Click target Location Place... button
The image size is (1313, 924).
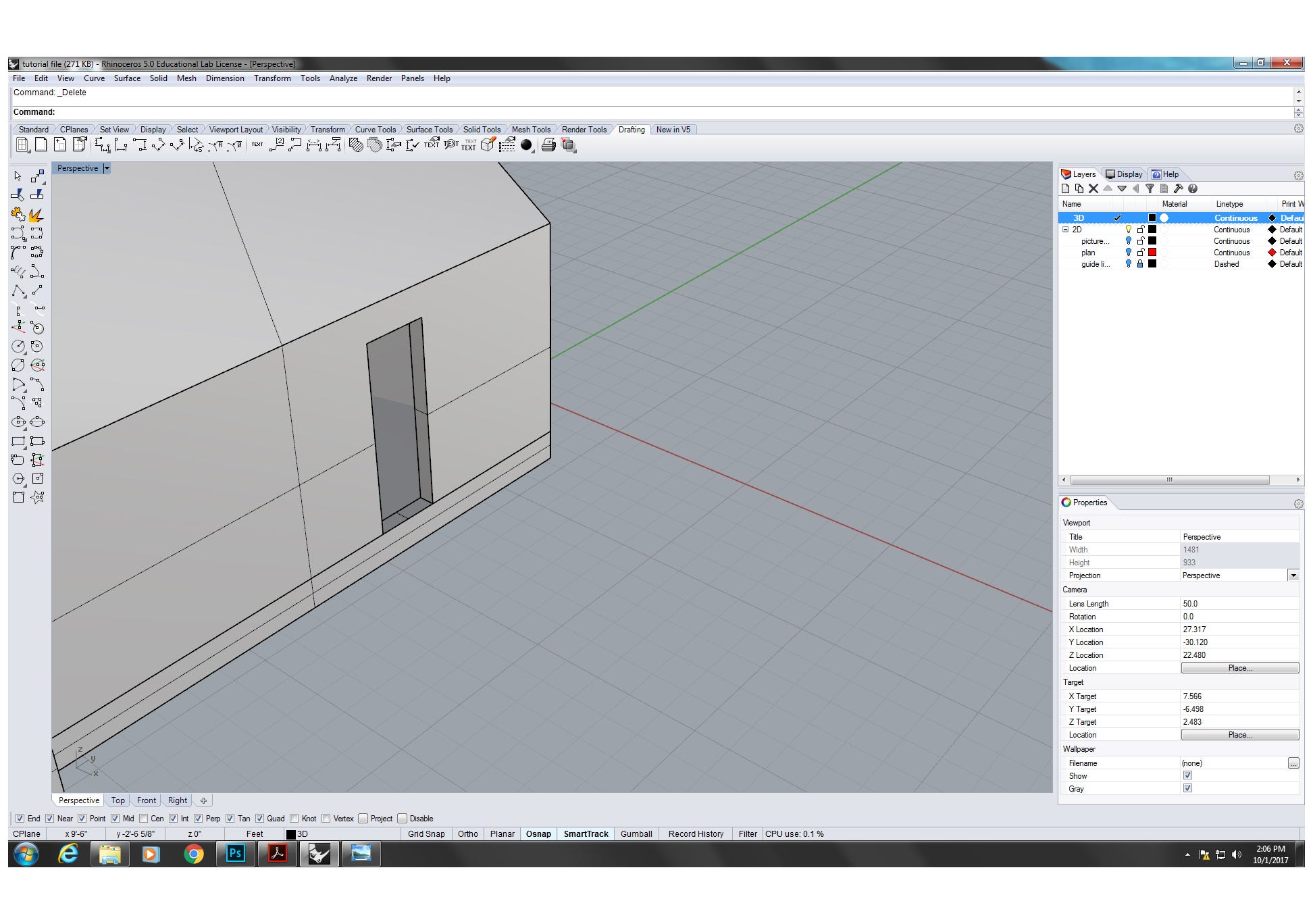tap(1240, 735)
